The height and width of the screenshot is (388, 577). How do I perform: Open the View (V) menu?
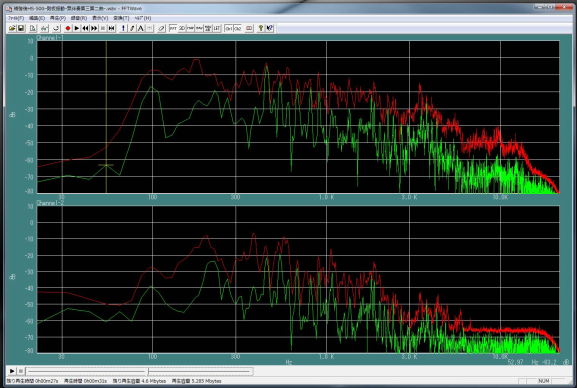pyautogui.click(x=100, y=18)
